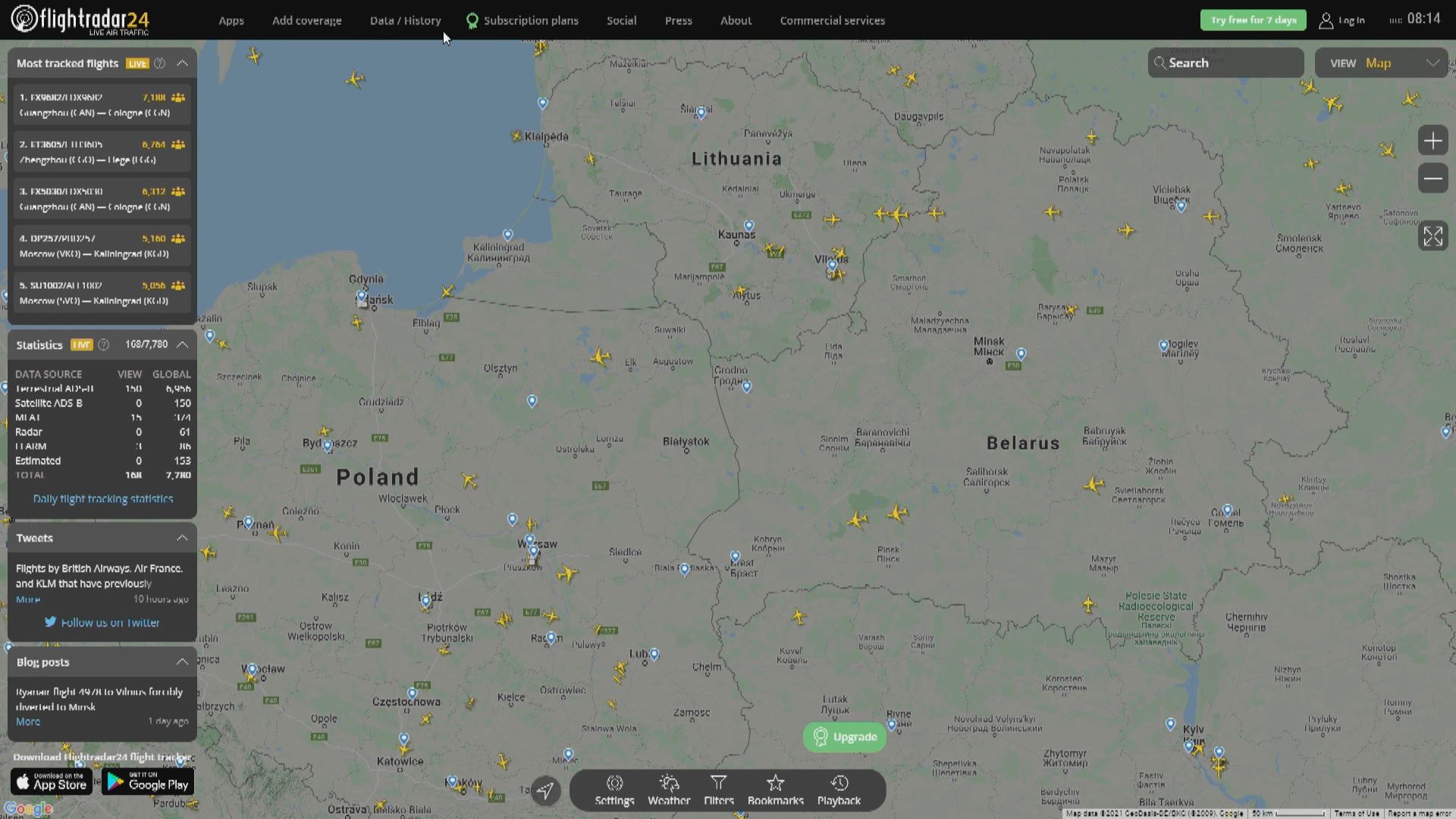Open the Filters funnel tool

click(719, 790)
